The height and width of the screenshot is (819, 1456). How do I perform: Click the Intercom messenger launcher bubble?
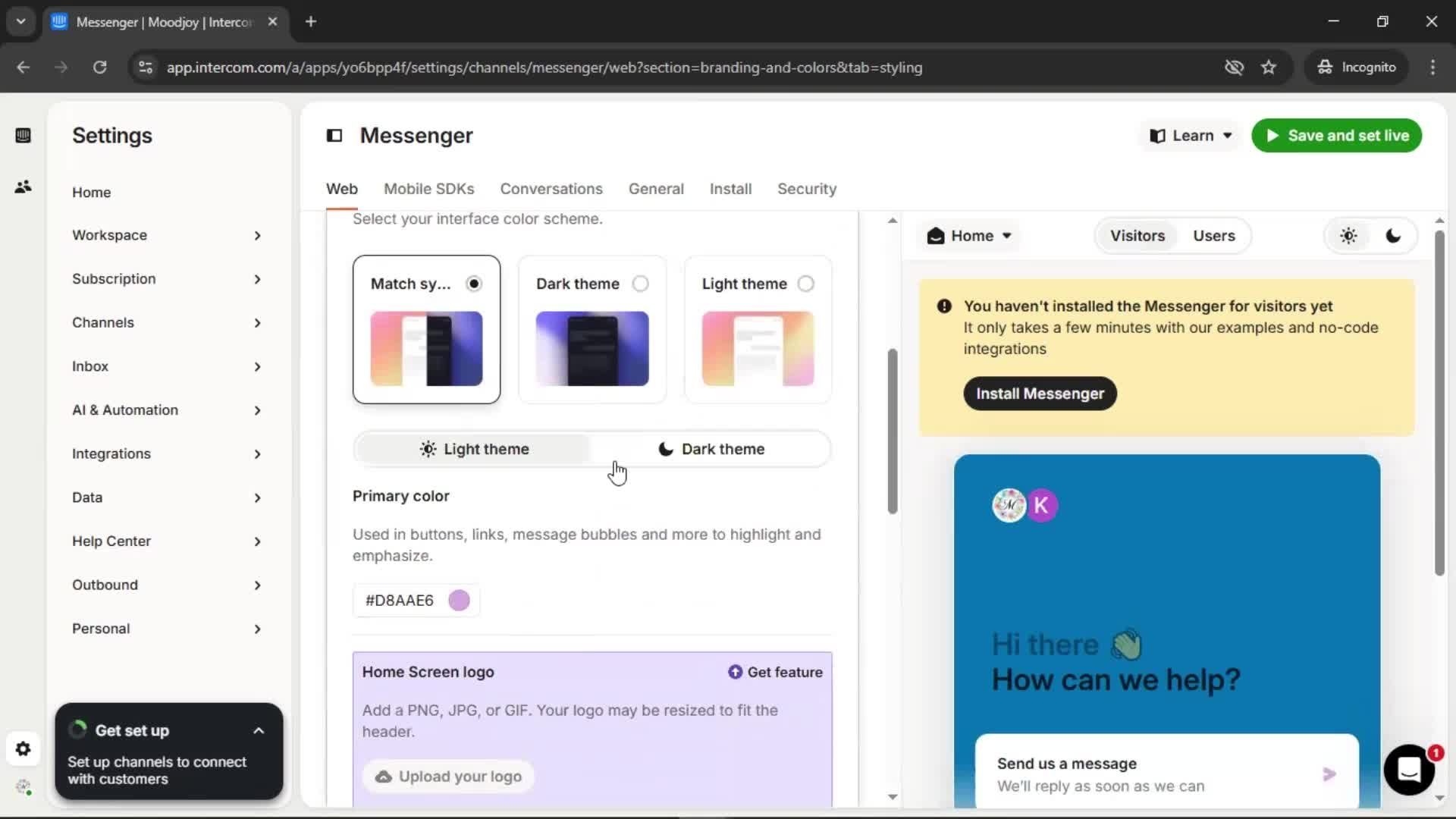pyautogui.click(x=1409, y=770)
